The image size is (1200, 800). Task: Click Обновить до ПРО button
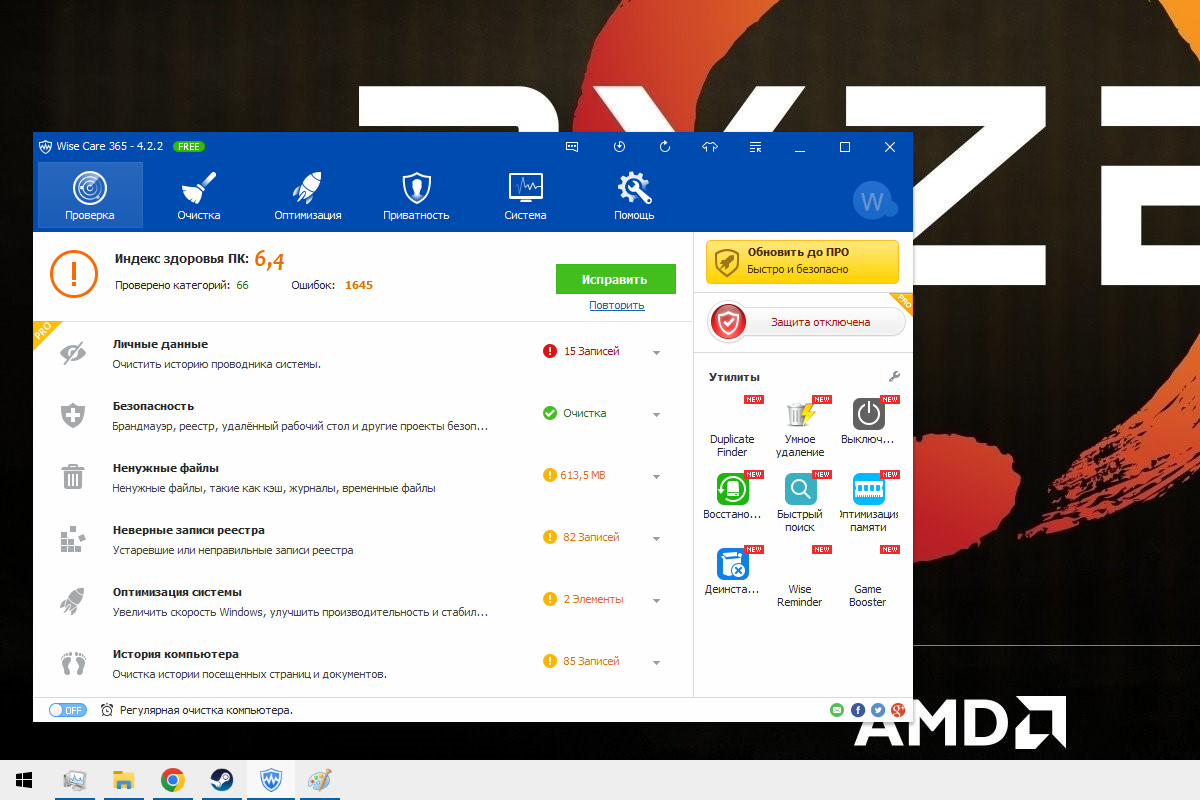[802, 261]
